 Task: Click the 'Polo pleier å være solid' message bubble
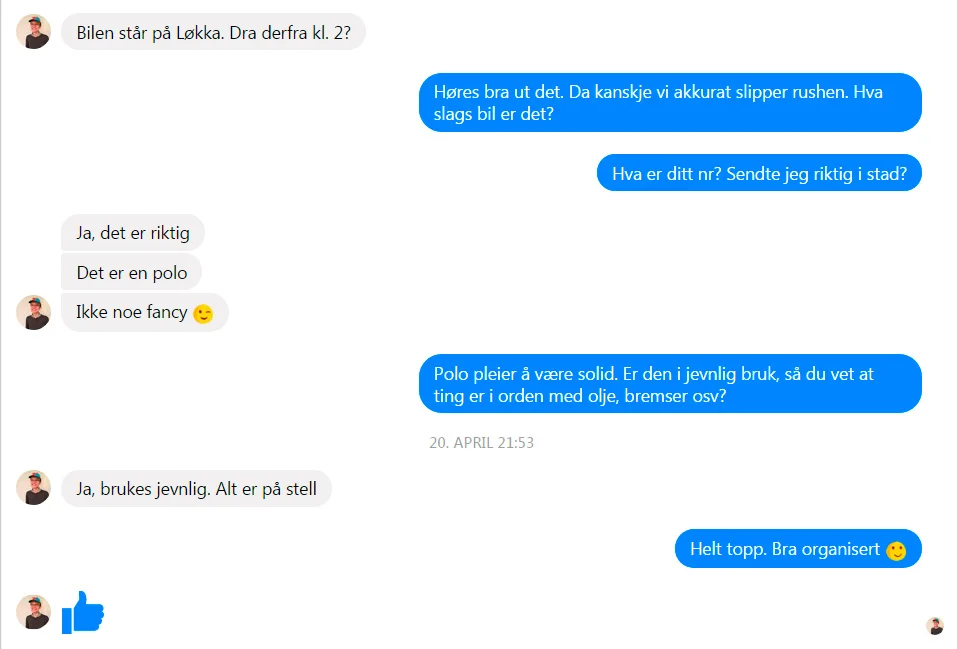[x=670, y=384]
